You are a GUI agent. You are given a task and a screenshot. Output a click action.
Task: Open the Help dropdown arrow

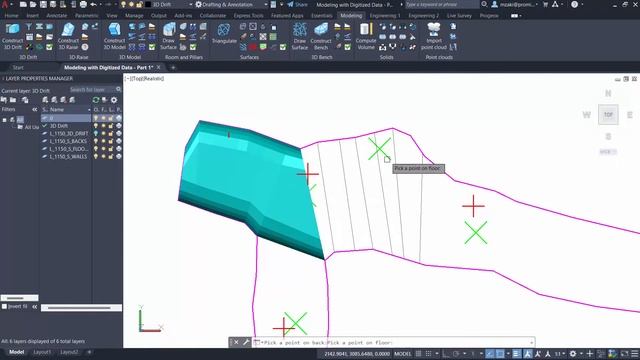click(582, 4)
